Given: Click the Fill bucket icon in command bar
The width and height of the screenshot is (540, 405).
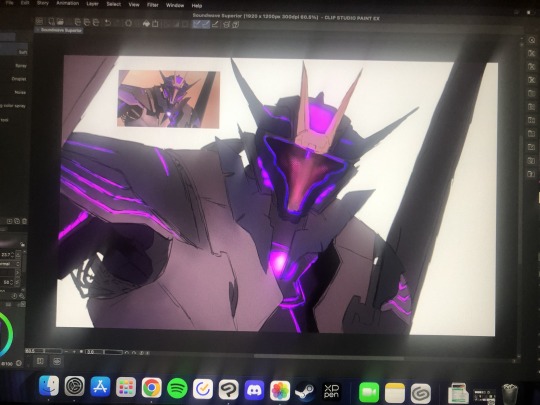Looking at the screenshot, I should tap(146, 23).
